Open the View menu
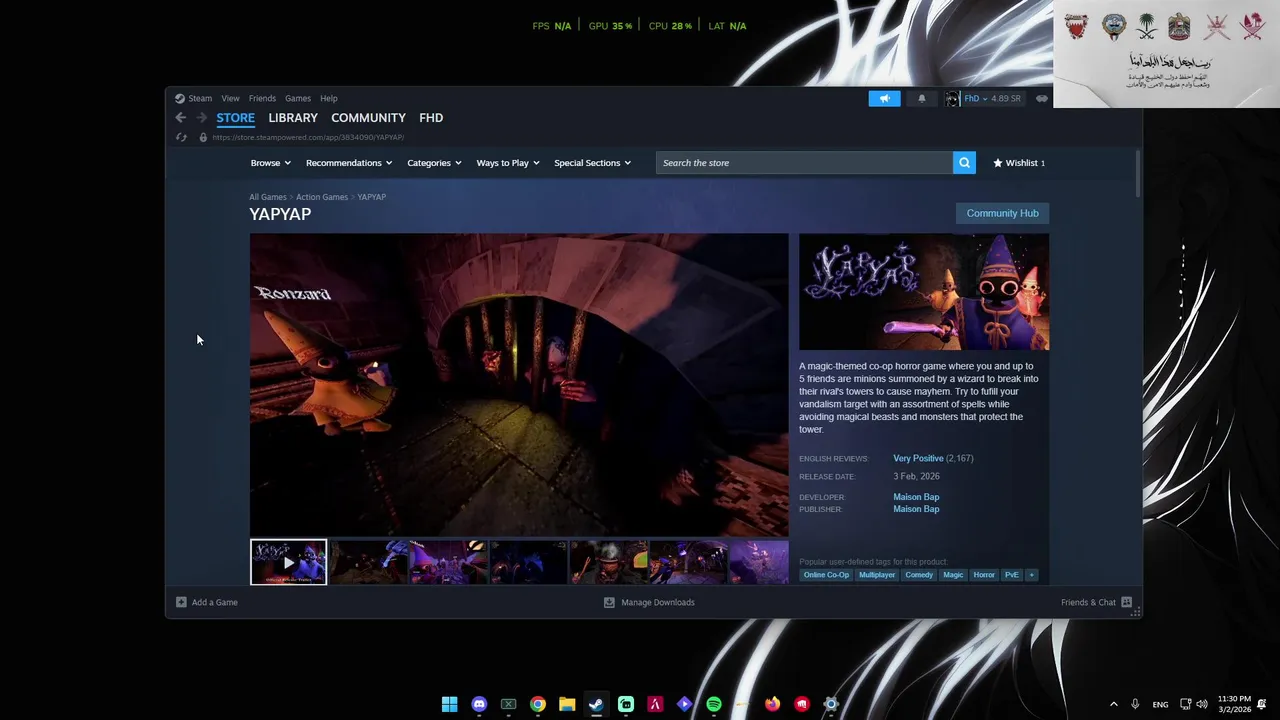 (x=230, y=98)
